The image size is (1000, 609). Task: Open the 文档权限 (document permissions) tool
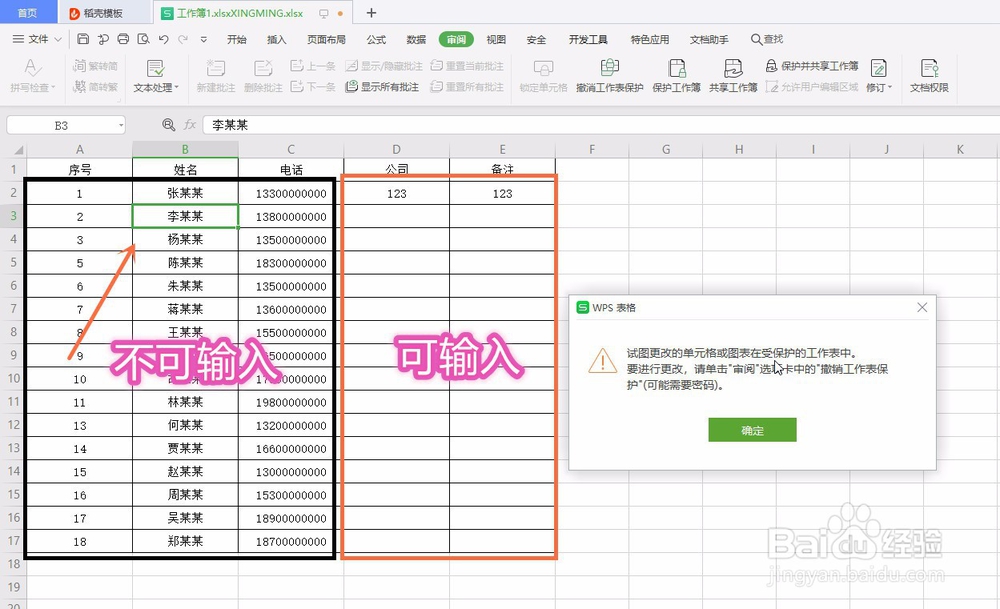928,75
